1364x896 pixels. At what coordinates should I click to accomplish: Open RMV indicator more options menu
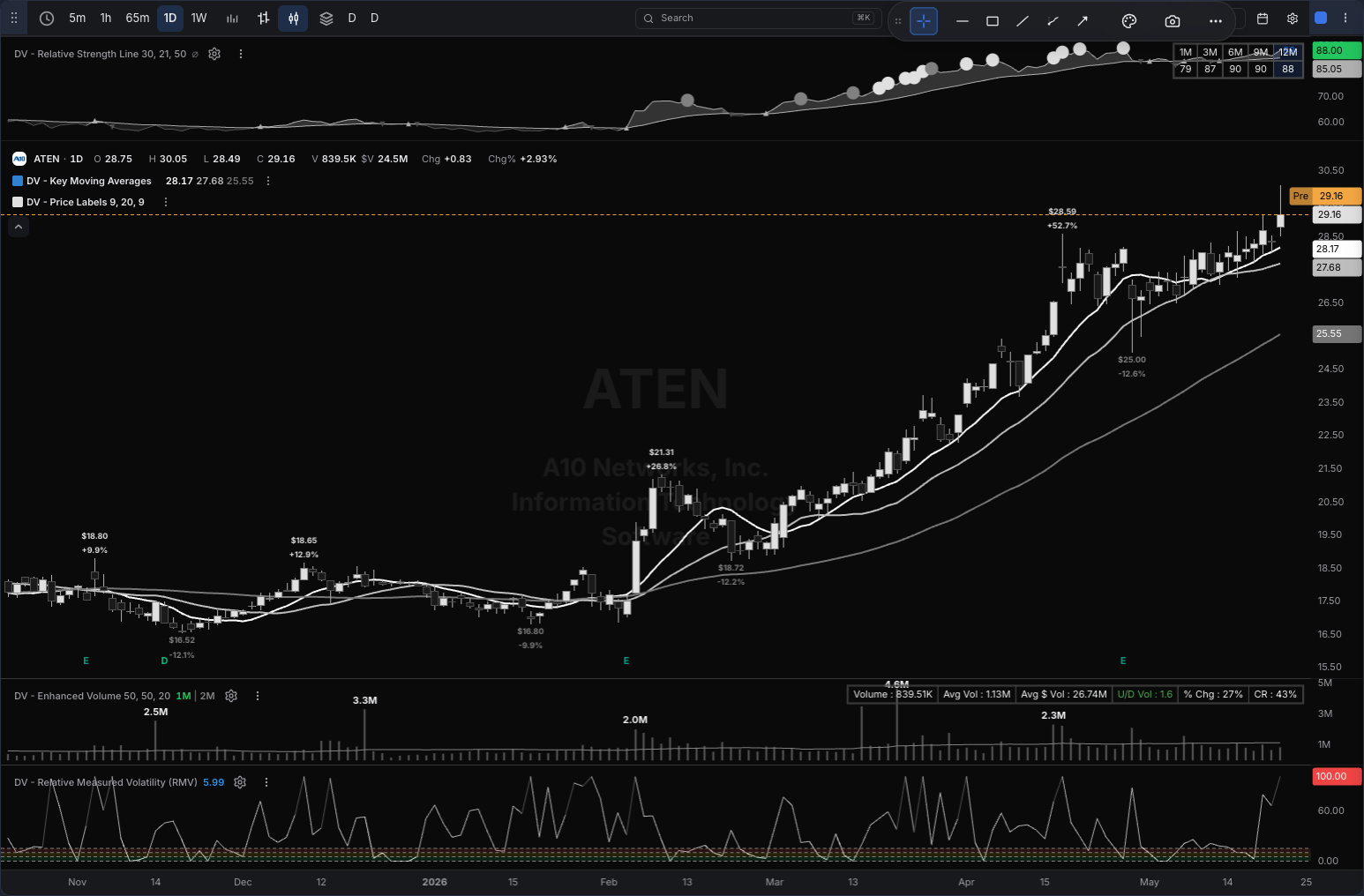click(x=266, y=782)
